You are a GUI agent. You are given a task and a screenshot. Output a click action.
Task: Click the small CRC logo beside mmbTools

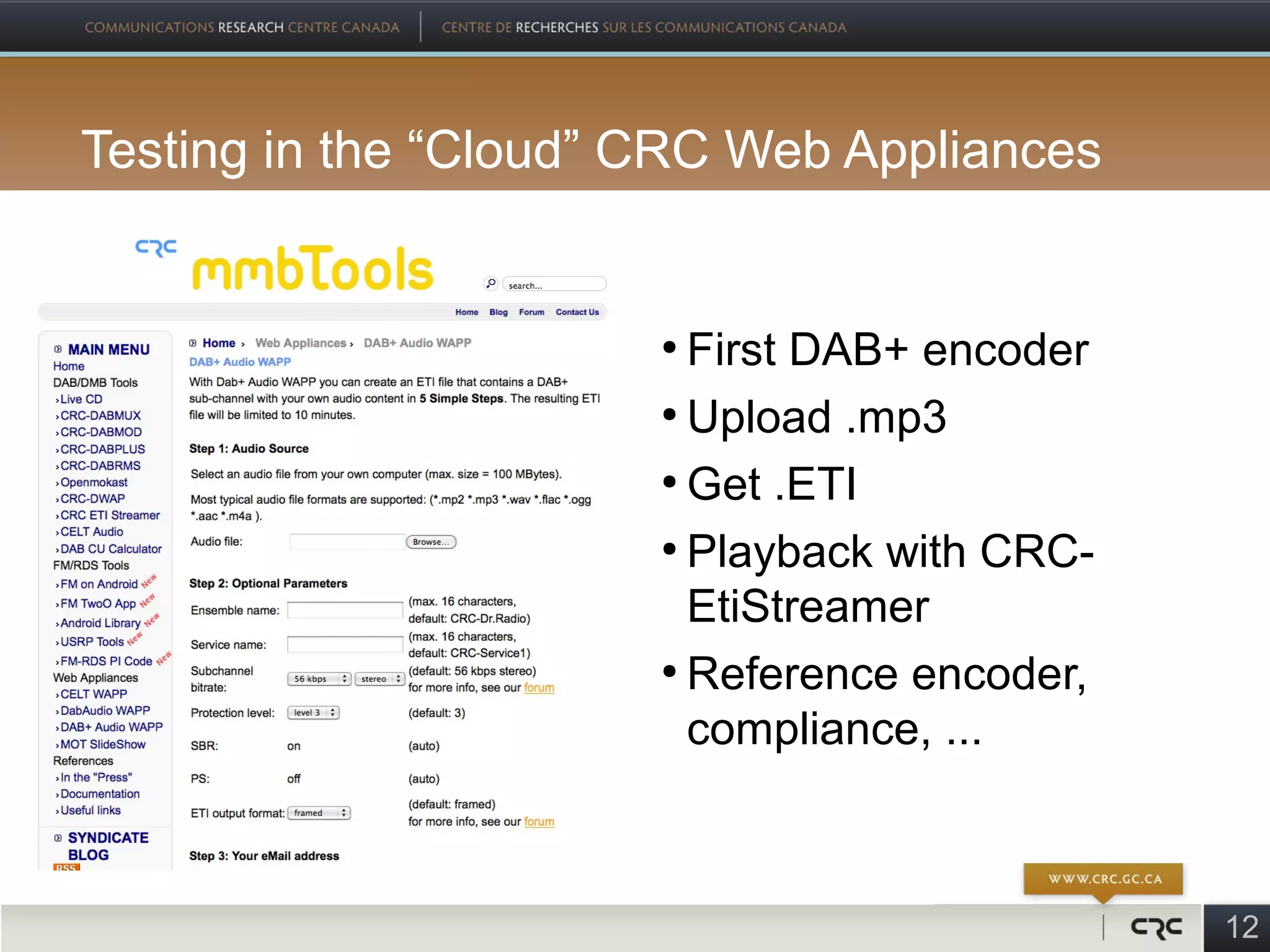(156, 248)
